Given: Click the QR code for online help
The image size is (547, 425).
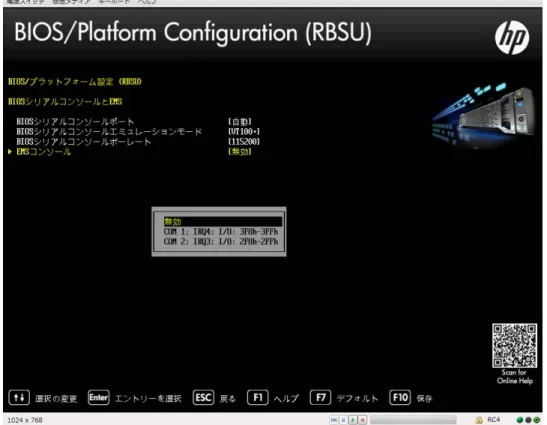Looking at the screenshot, I should coord(515,345).
